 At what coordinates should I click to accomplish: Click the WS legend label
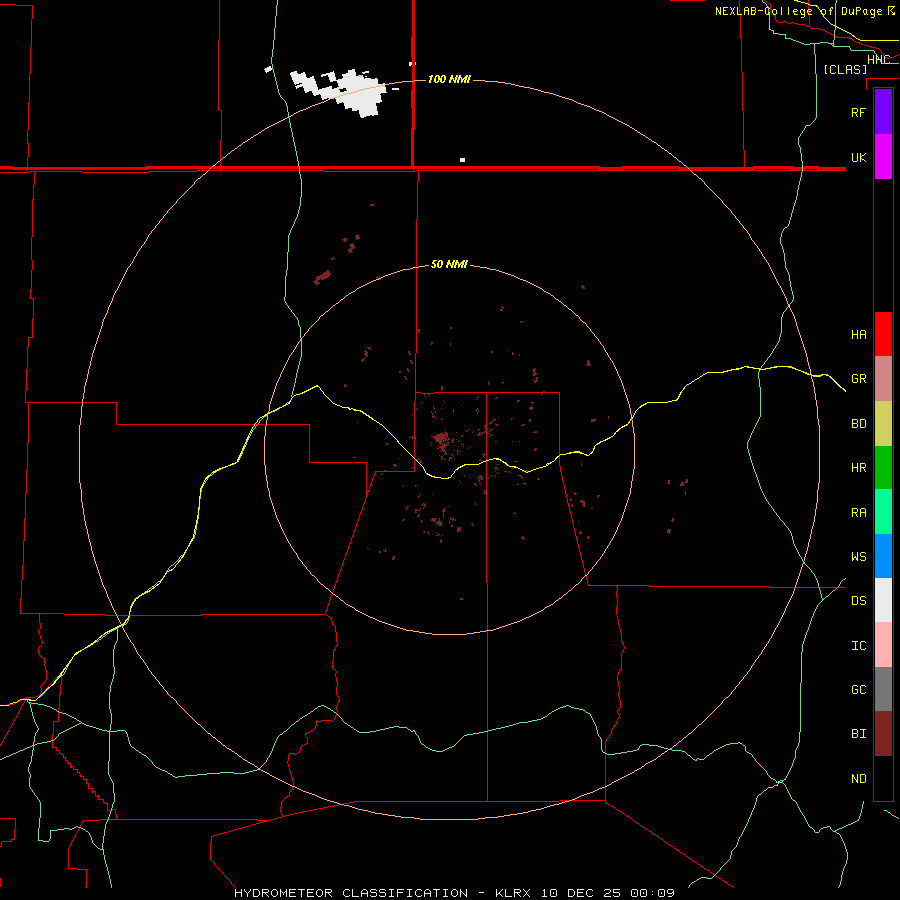coord(858,556)
